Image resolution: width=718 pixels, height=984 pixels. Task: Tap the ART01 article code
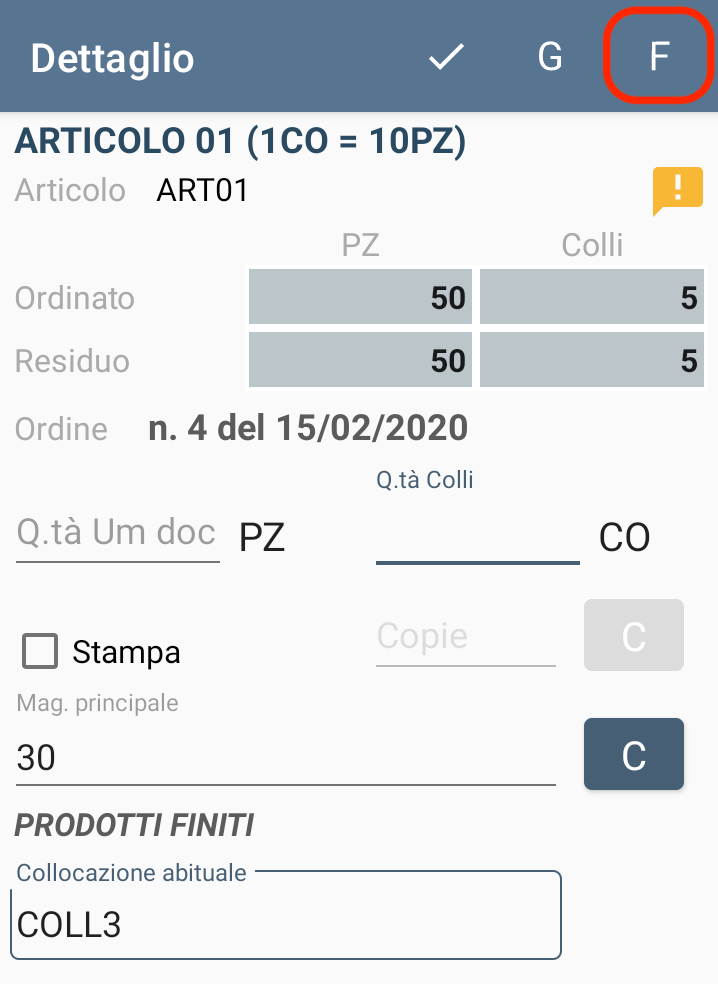[x=202, y=190]
